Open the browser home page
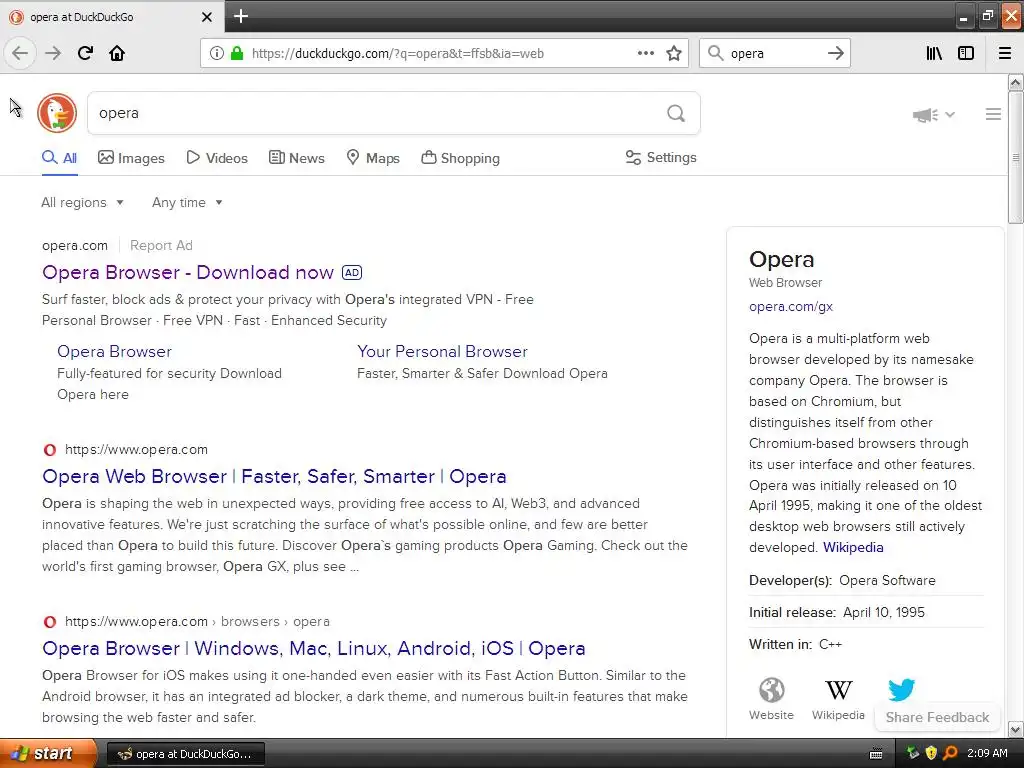The height and width of the screenshot is (768, 1024). coord(117,53)
